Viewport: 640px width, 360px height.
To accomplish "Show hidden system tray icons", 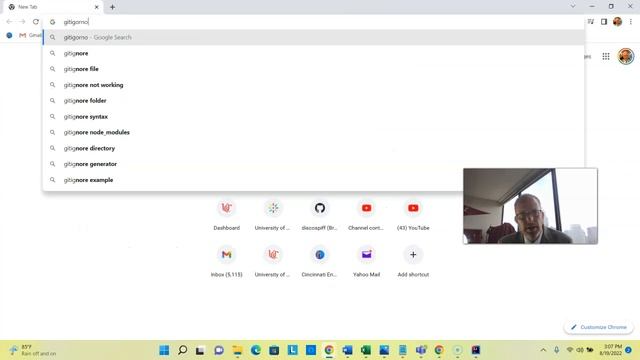I will click(543, 350).
